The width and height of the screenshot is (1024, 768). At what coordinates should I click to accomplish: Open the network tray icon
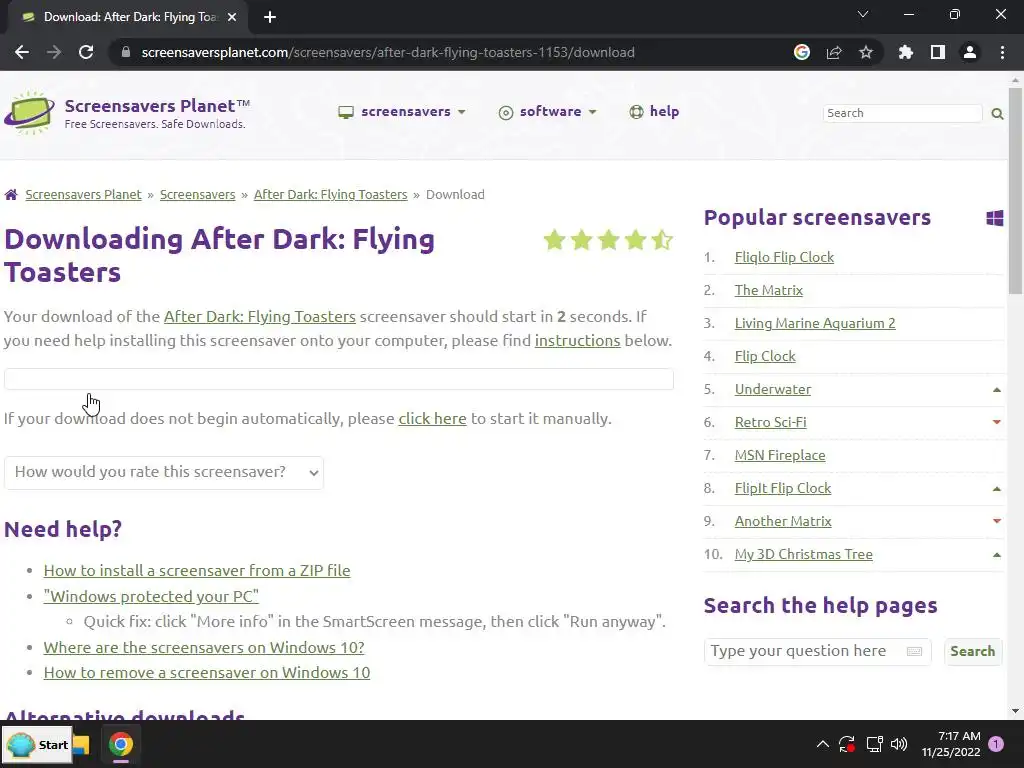[x=874, y=744]
